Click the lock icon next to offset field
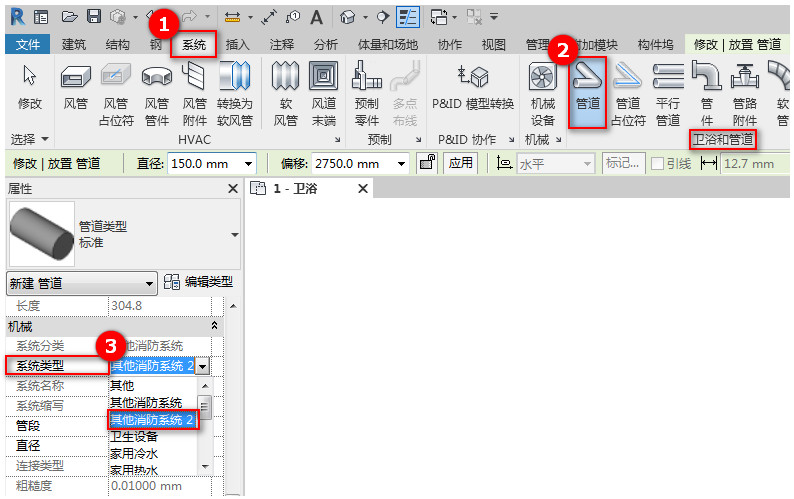This screenshot has width=794, height=499. point(427,163)
